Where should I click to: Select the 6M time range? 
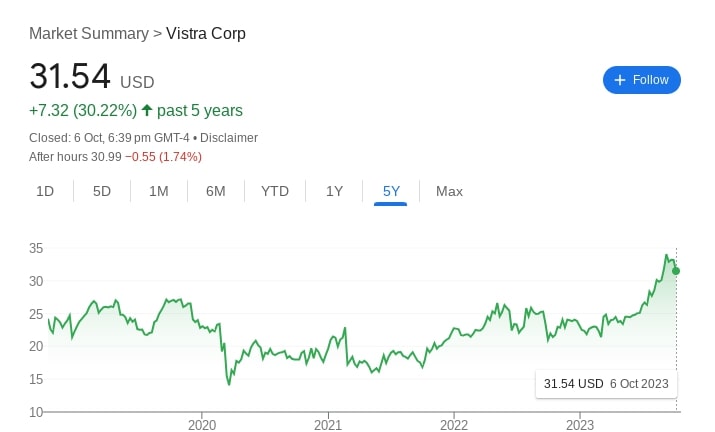(x=215, y=191)
